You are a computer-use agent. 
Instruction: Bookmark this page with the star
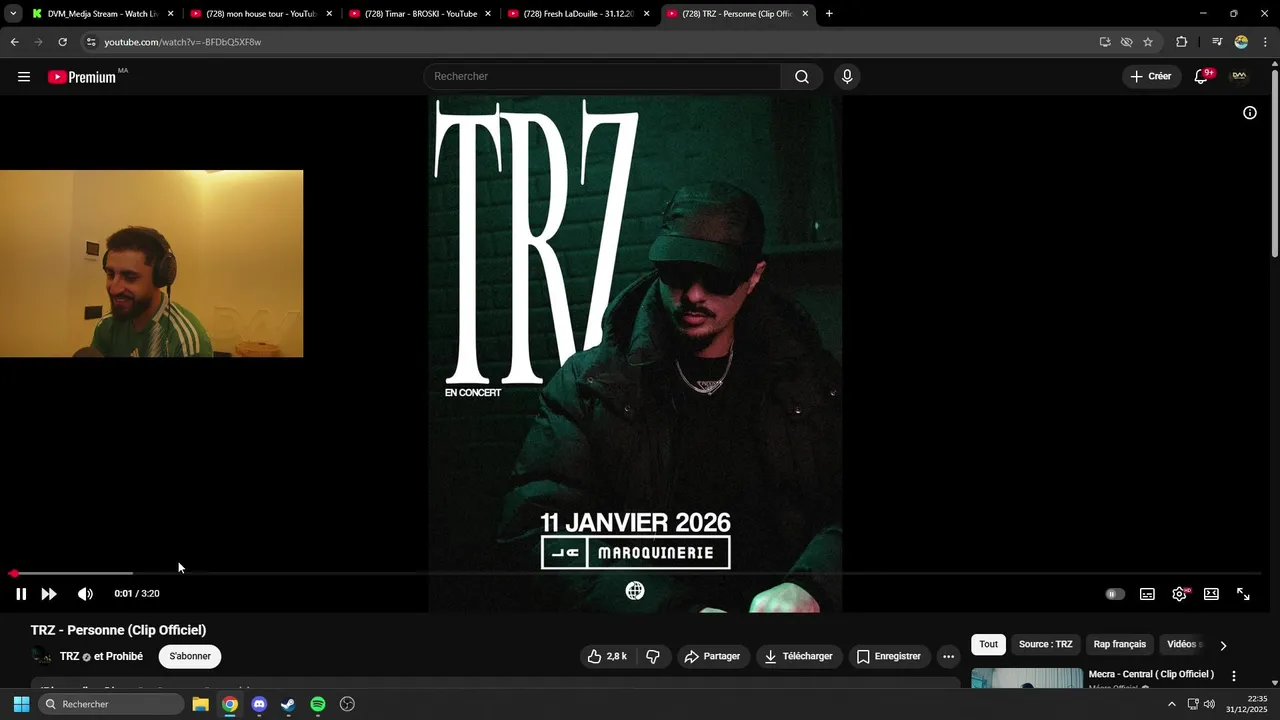click(1148, 42)
